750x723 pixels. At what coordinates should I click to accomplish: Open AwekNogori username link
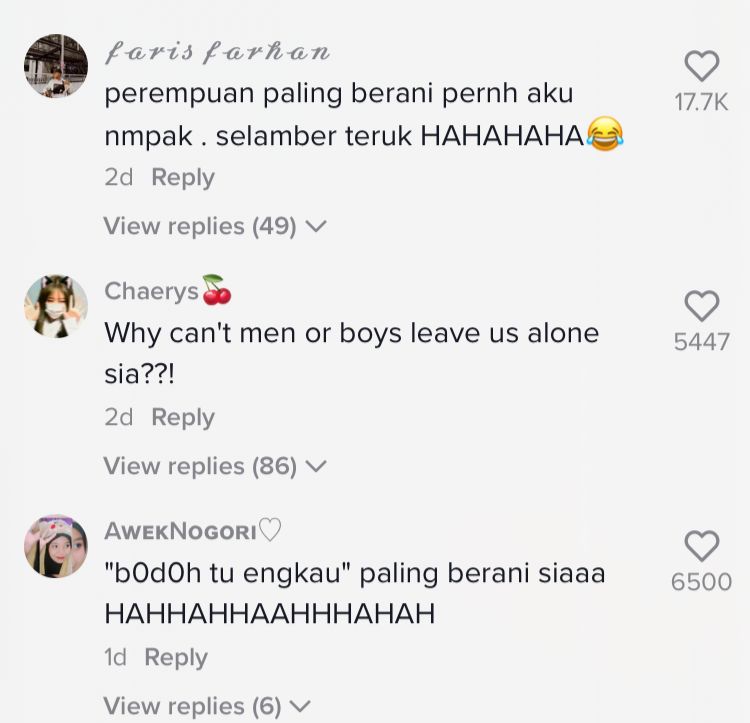coord(192,531)
